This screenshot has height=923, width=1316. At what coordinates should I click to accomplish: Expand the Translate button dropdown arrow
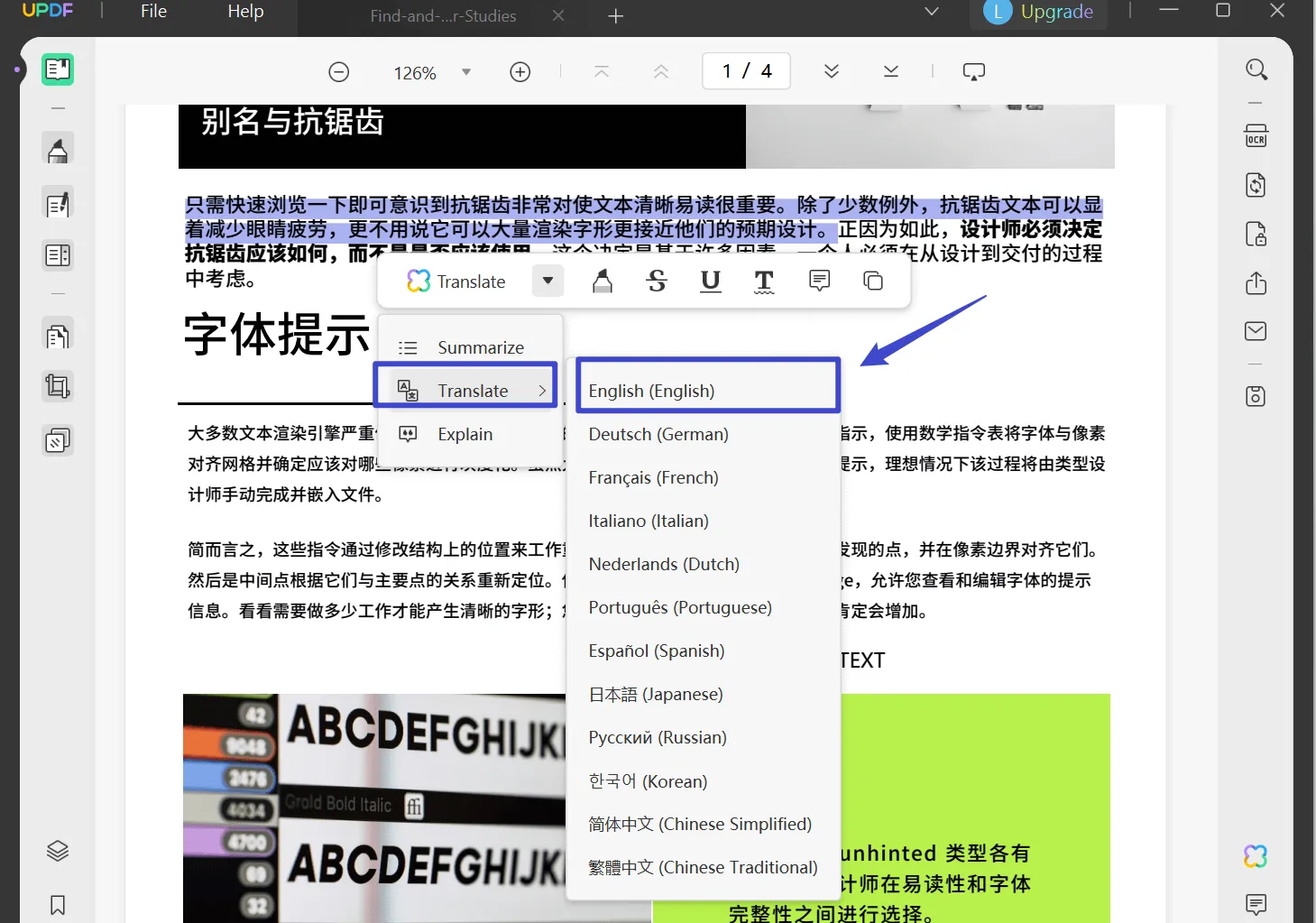pyautogui.click(x=548, y=281)
